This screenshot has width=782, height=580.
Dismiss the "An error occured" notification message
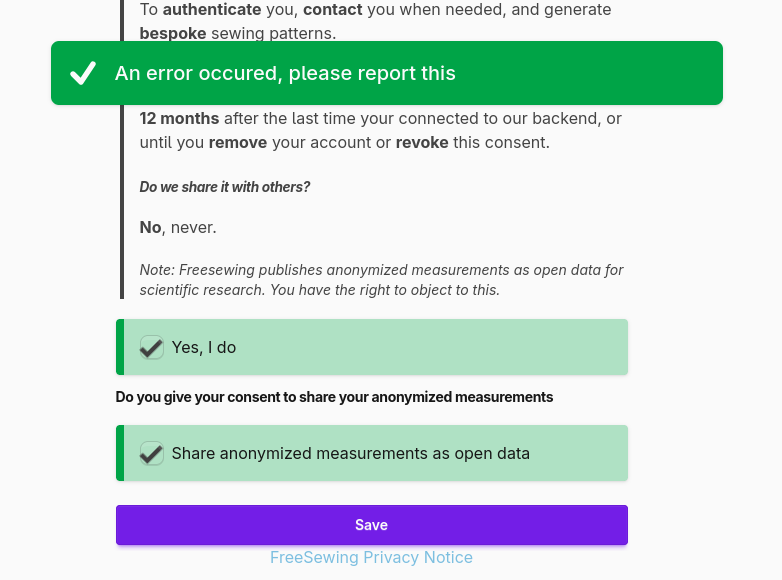click(386, 73)
